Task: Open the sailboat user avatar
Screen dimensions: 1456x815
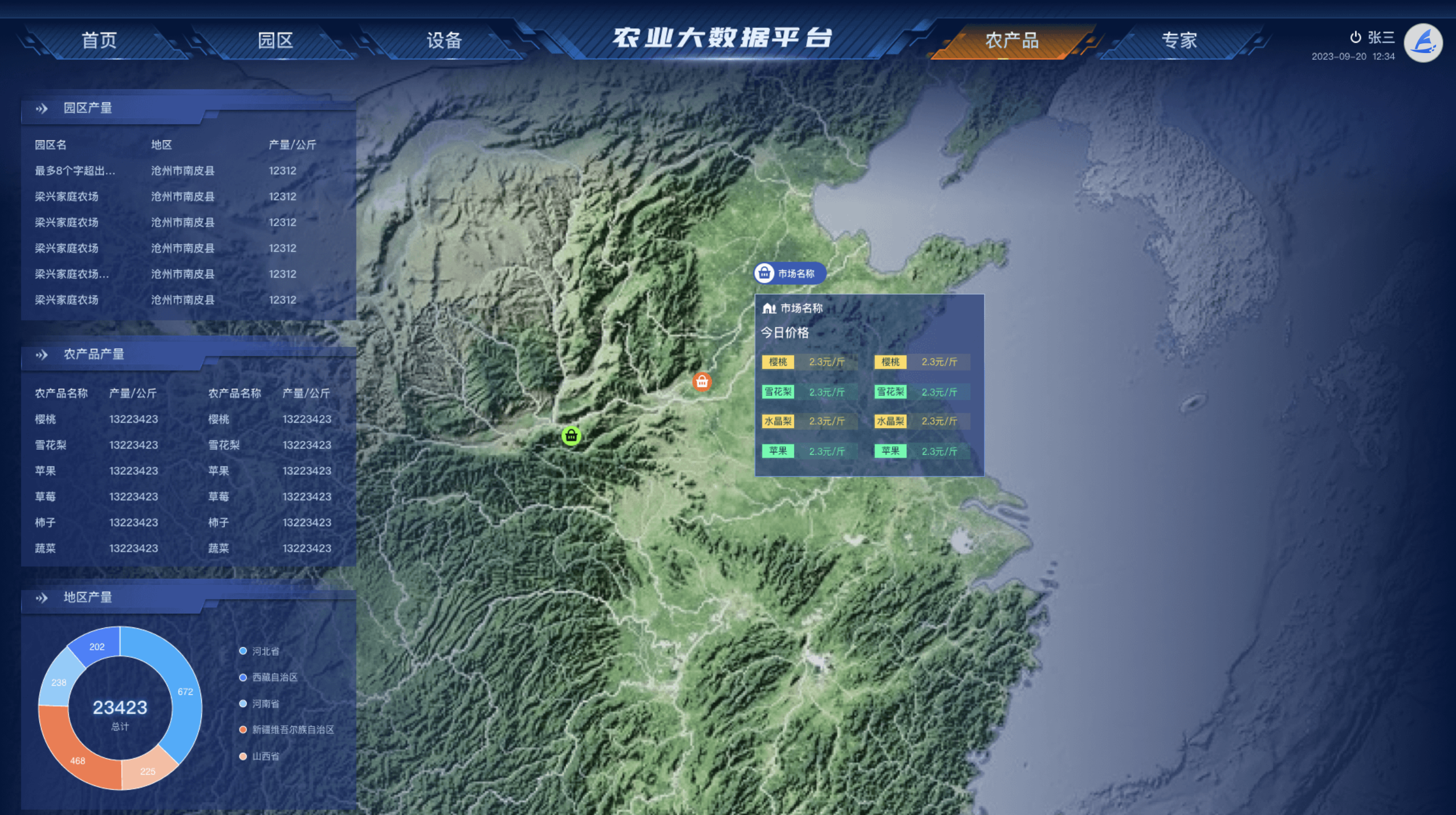Action: pyautogui.click(x=1422, y=43)
